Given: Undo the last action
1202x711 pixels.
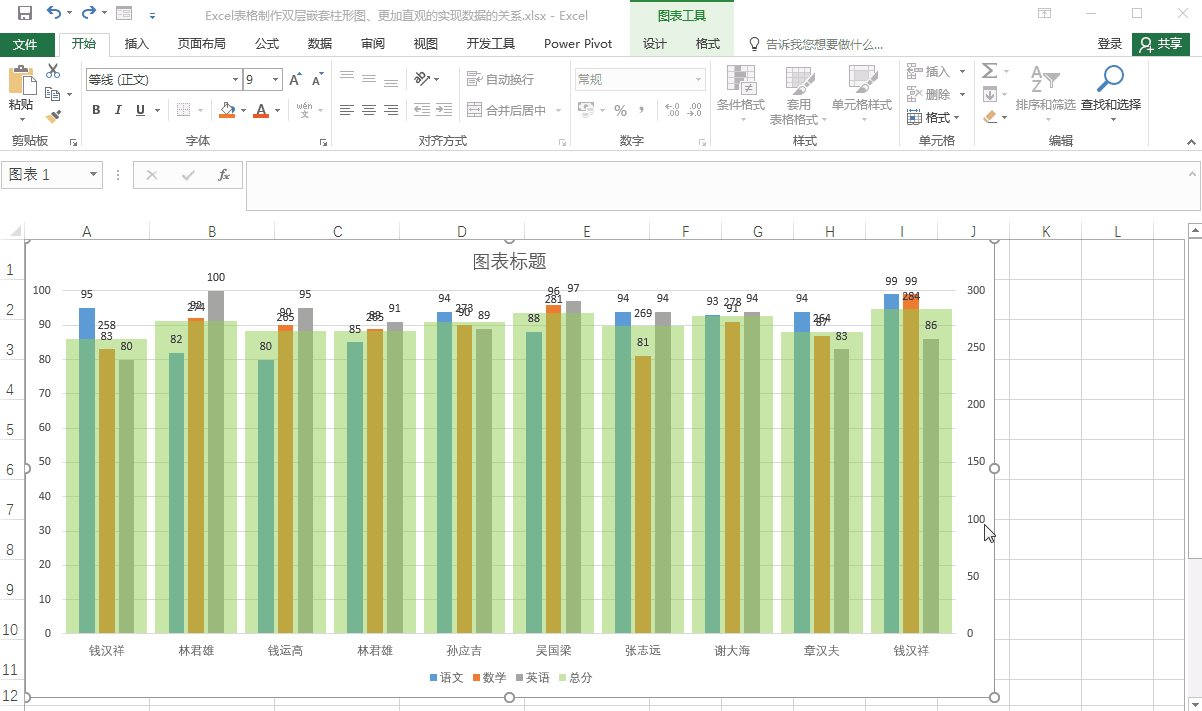Looking at the screenshot, I should (x=53, y=14).
